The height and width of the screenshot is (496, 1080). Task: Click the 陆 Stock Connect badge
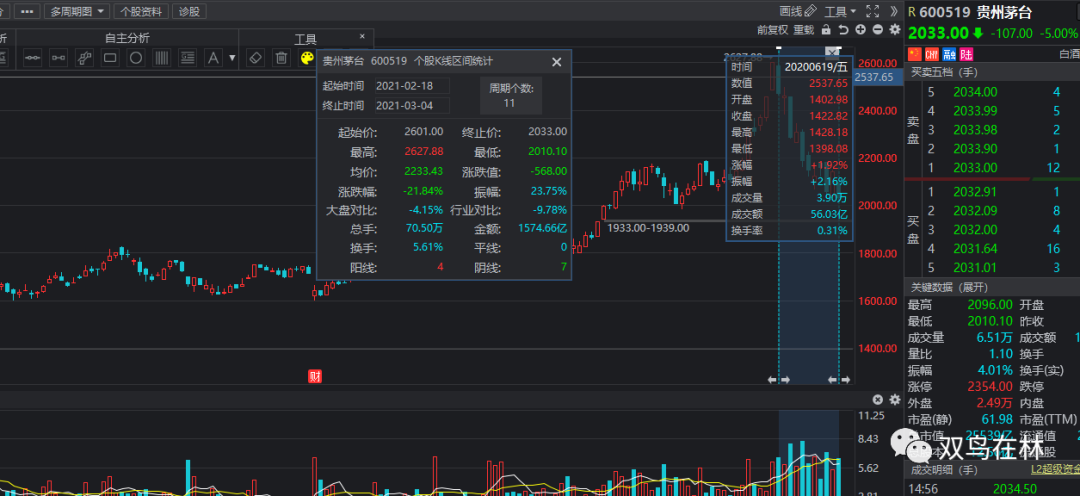(x=967, y=54)
